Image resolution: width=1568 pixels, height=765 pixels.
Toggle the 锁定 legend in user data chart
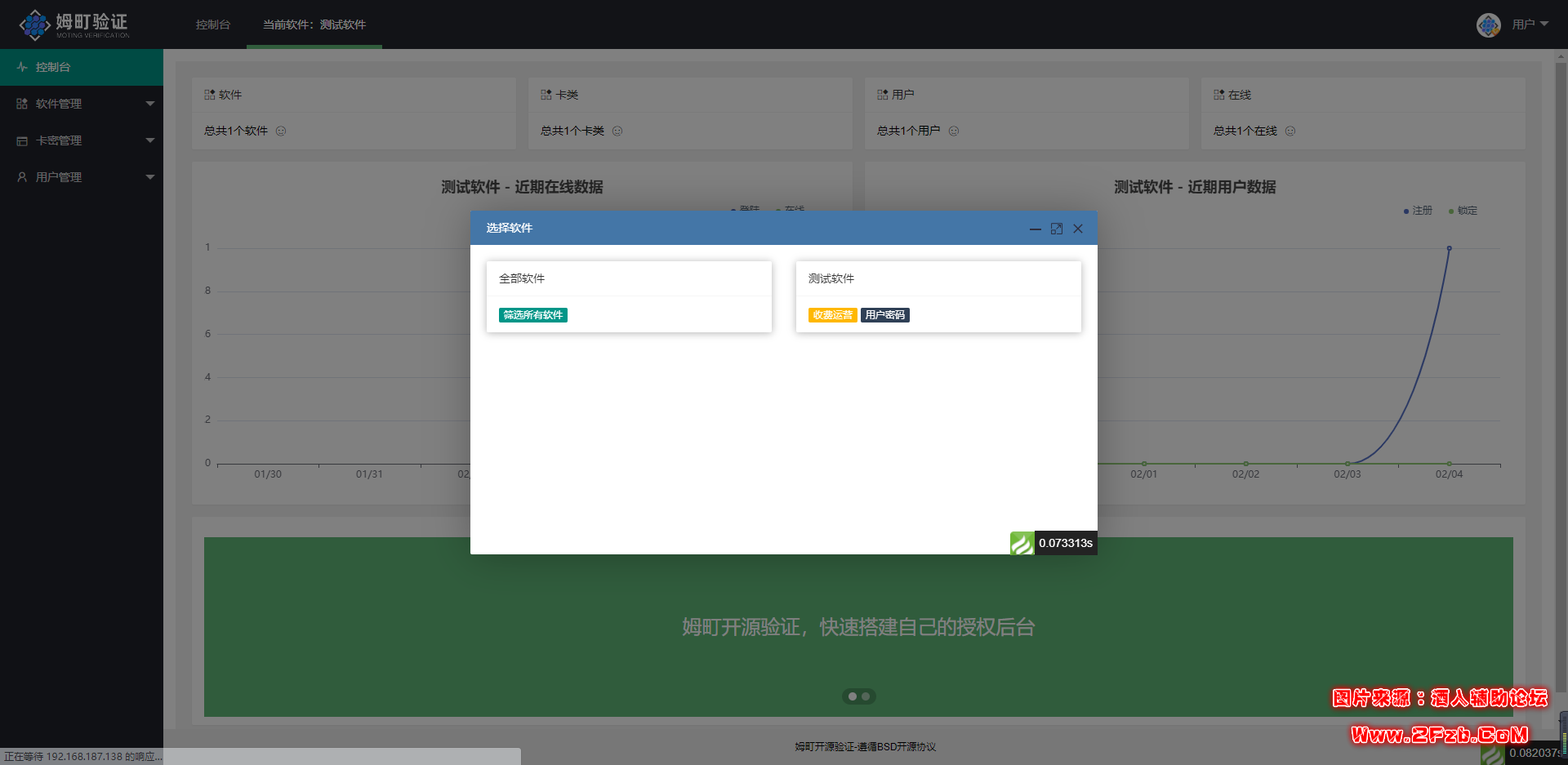[x=1462, y=211]
